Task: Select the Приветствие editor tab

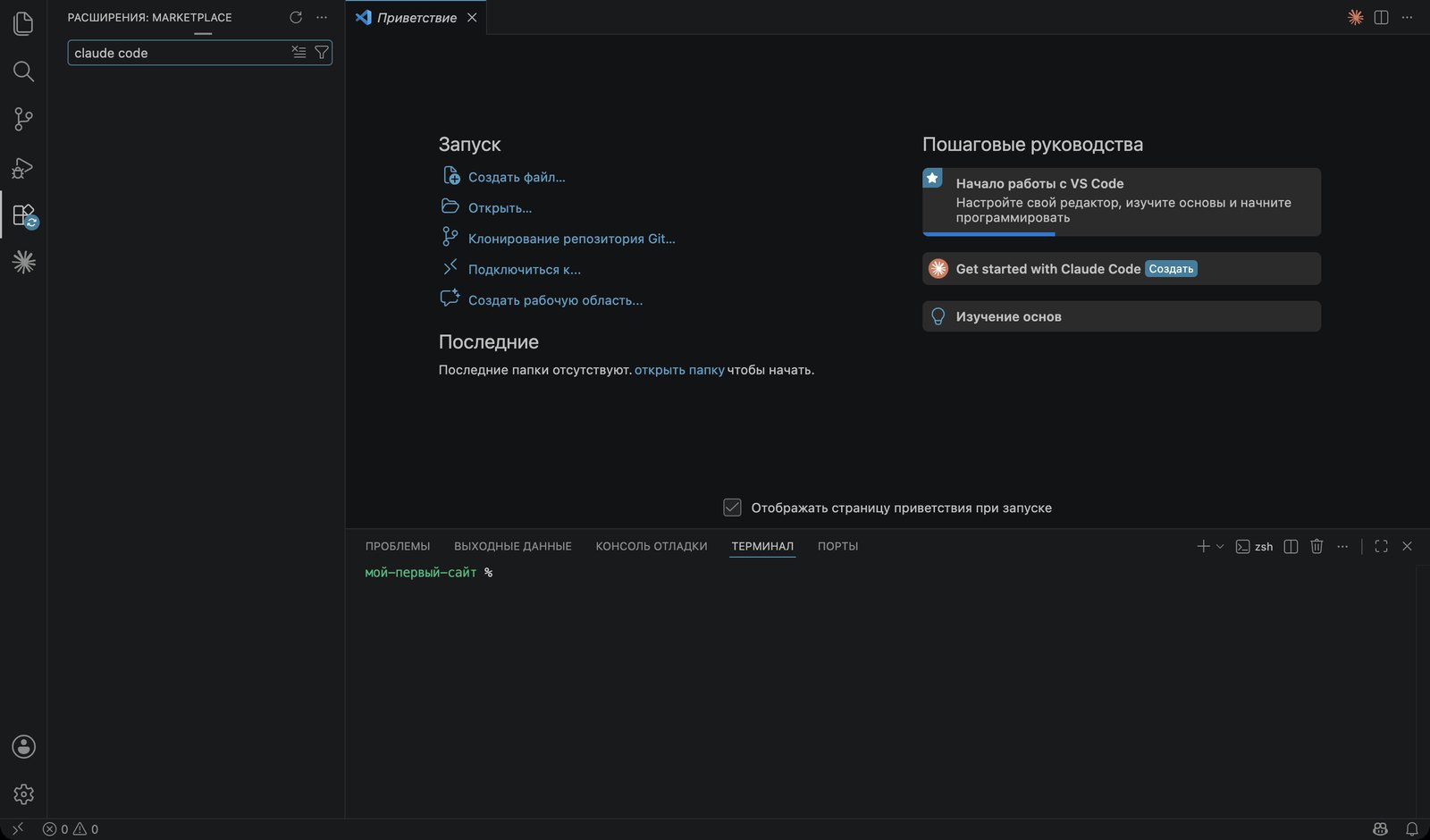Action: click(x=416, y=18)
